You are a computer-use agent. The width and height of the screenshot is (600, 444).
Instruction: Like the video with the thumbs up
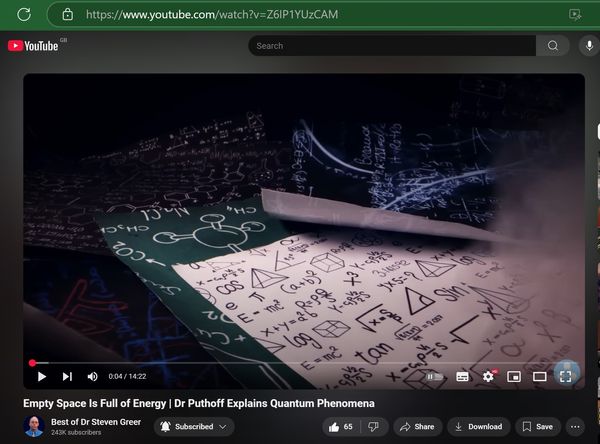click(341, 427)
